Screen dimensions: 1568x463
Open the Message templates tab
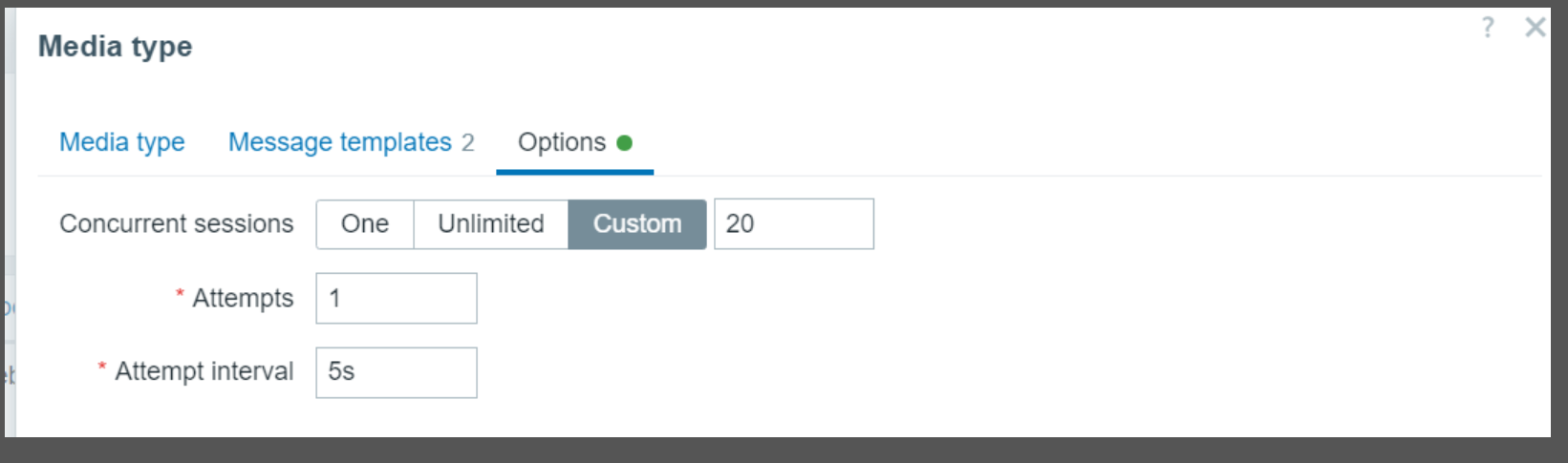[339, 142]
